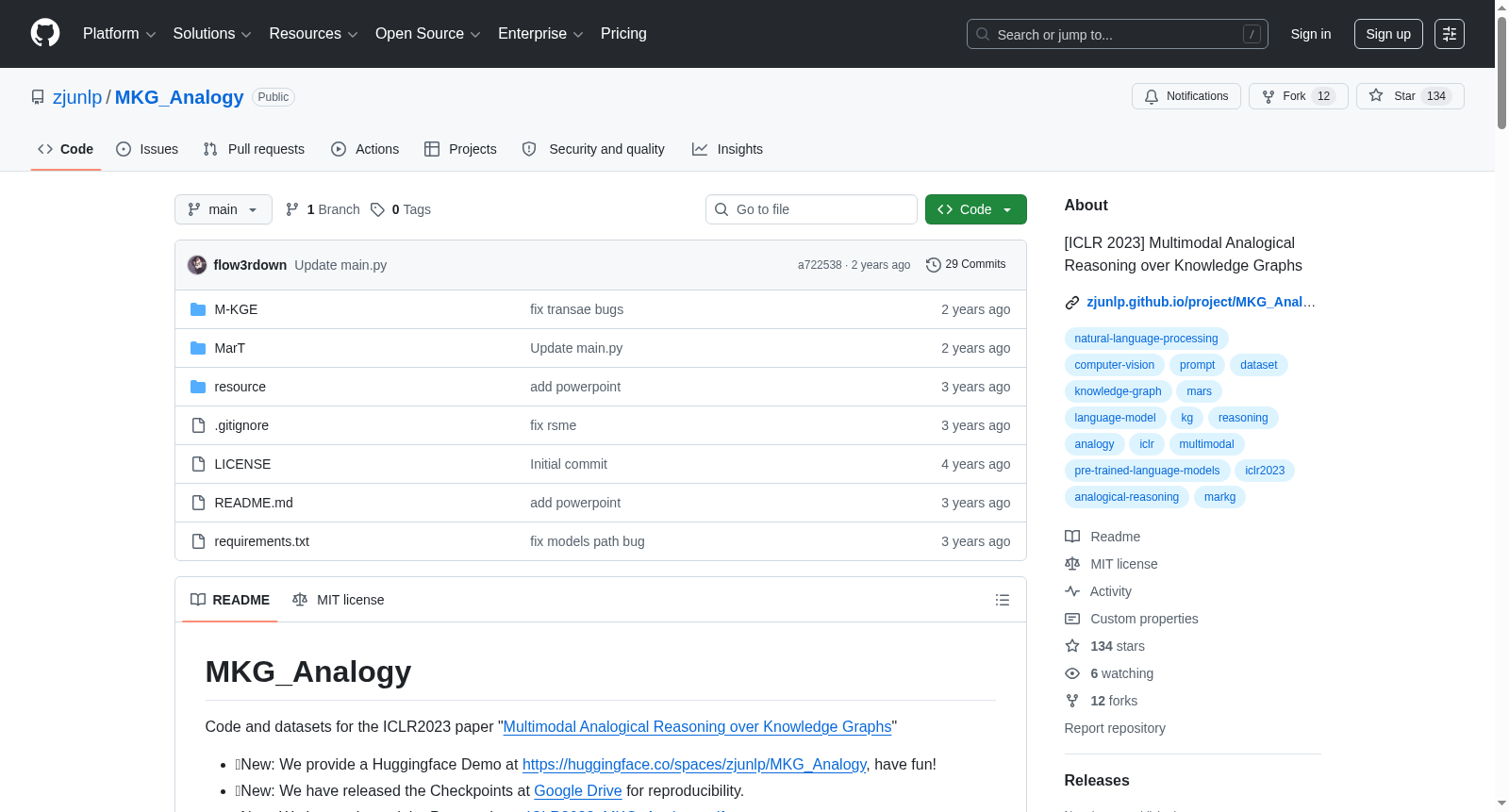Click the Star icon

point(1376,96)
